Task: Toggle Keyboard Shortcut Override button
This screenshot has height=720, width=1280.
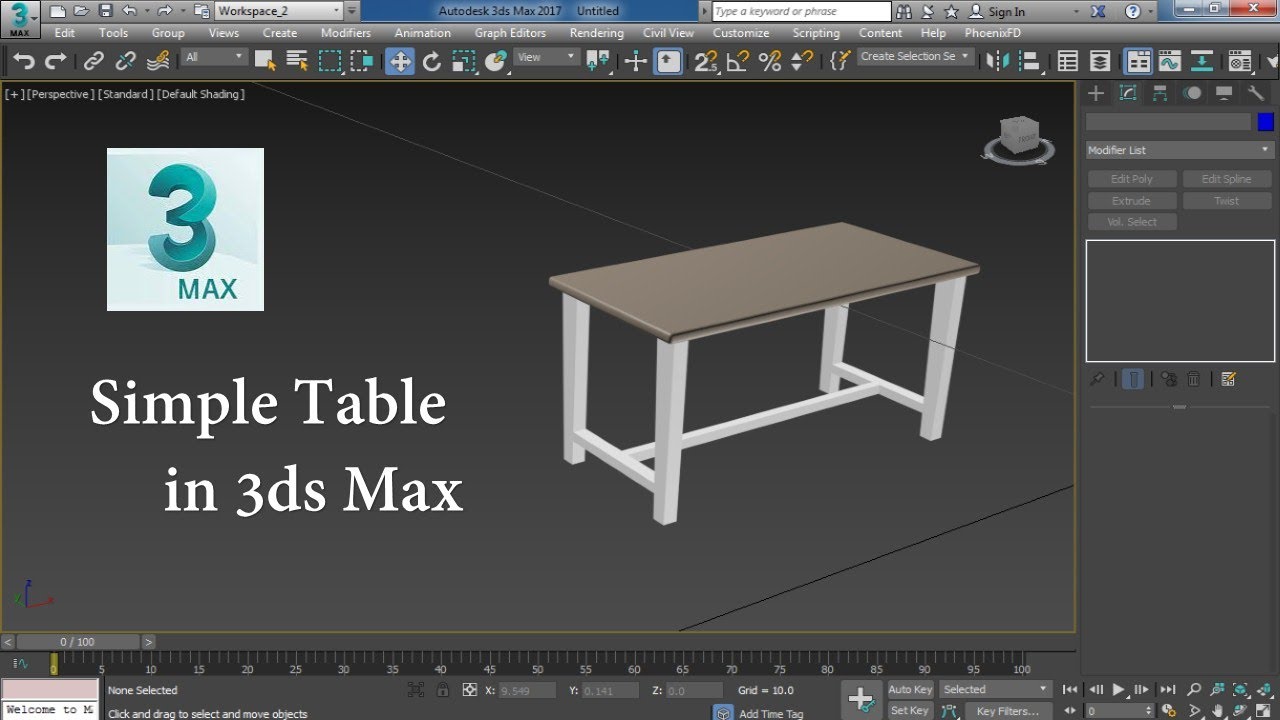Action: pos(668,61)
